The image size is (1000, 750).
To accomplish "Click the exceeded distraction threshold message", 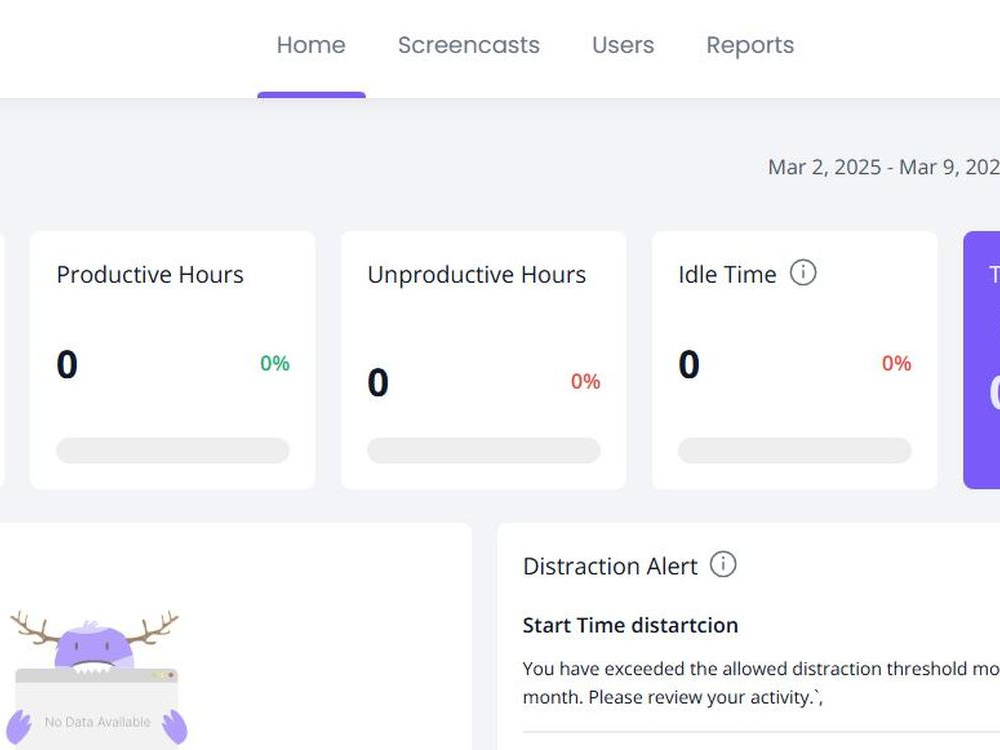I will [x=761, y=682].
